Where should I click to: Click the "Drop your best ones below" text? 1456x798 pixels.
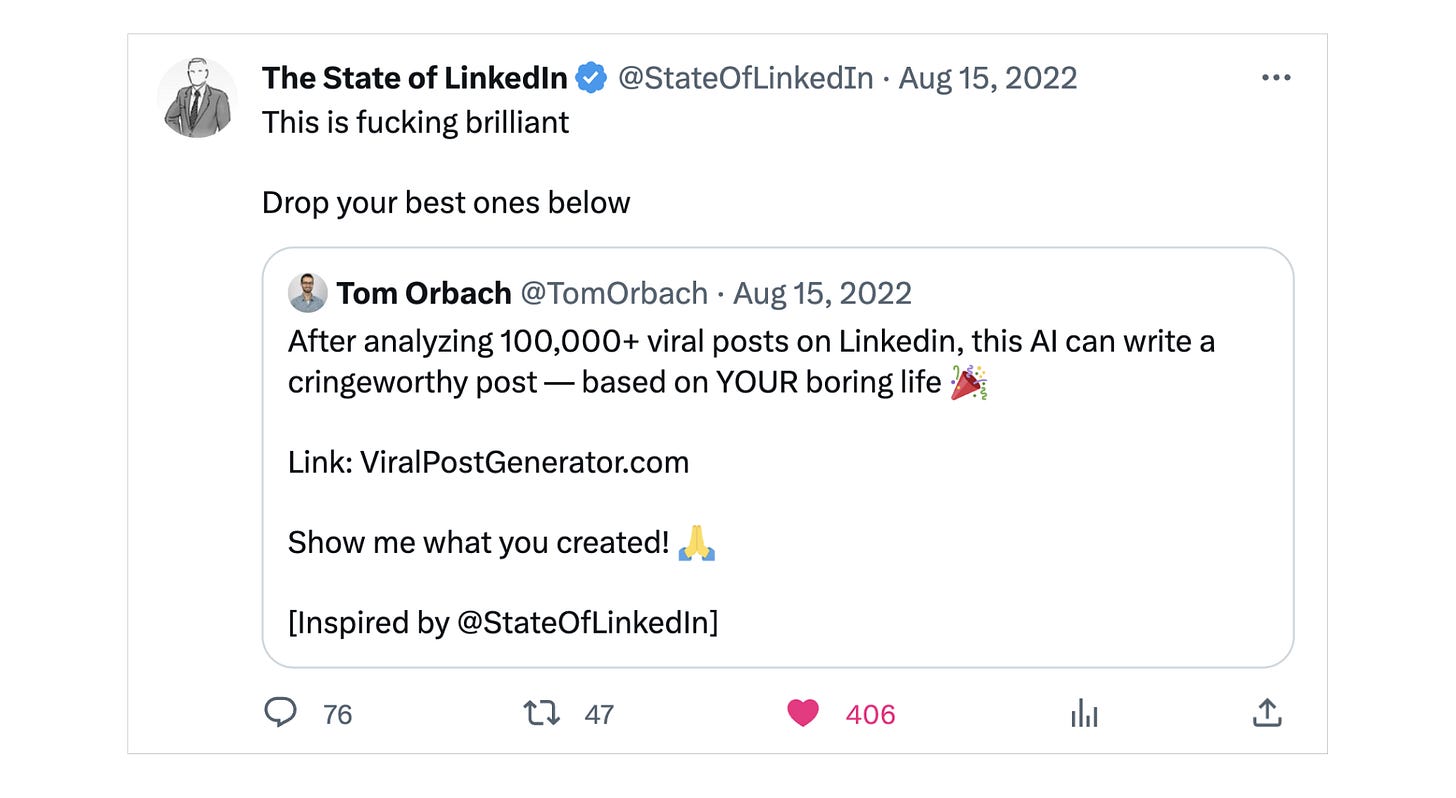pos(446,203)
